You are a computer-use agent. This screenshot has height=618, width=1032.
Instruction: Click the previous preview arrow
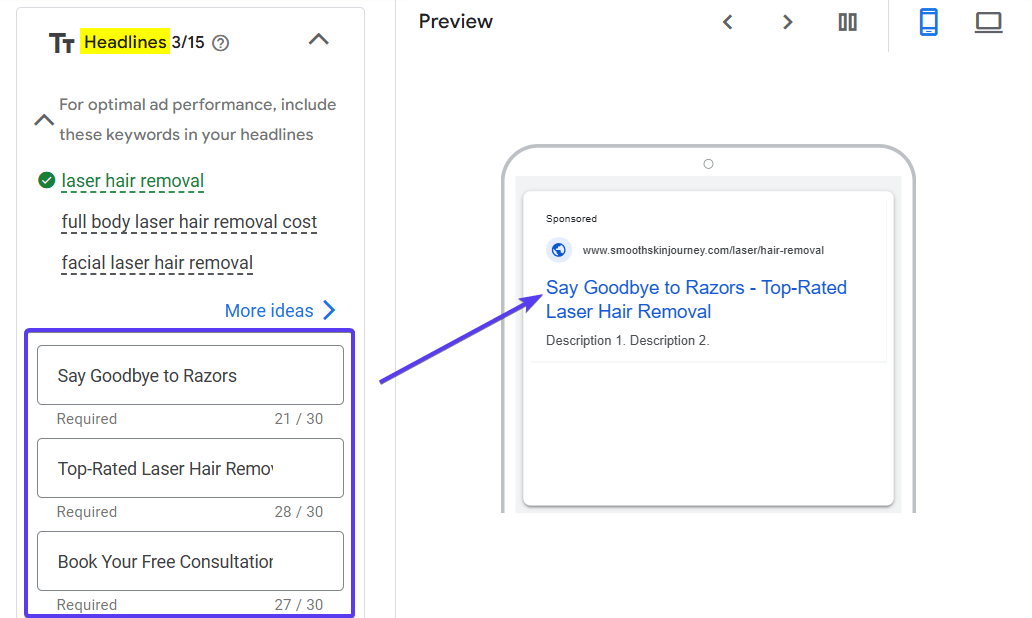[x=727, y=22]
